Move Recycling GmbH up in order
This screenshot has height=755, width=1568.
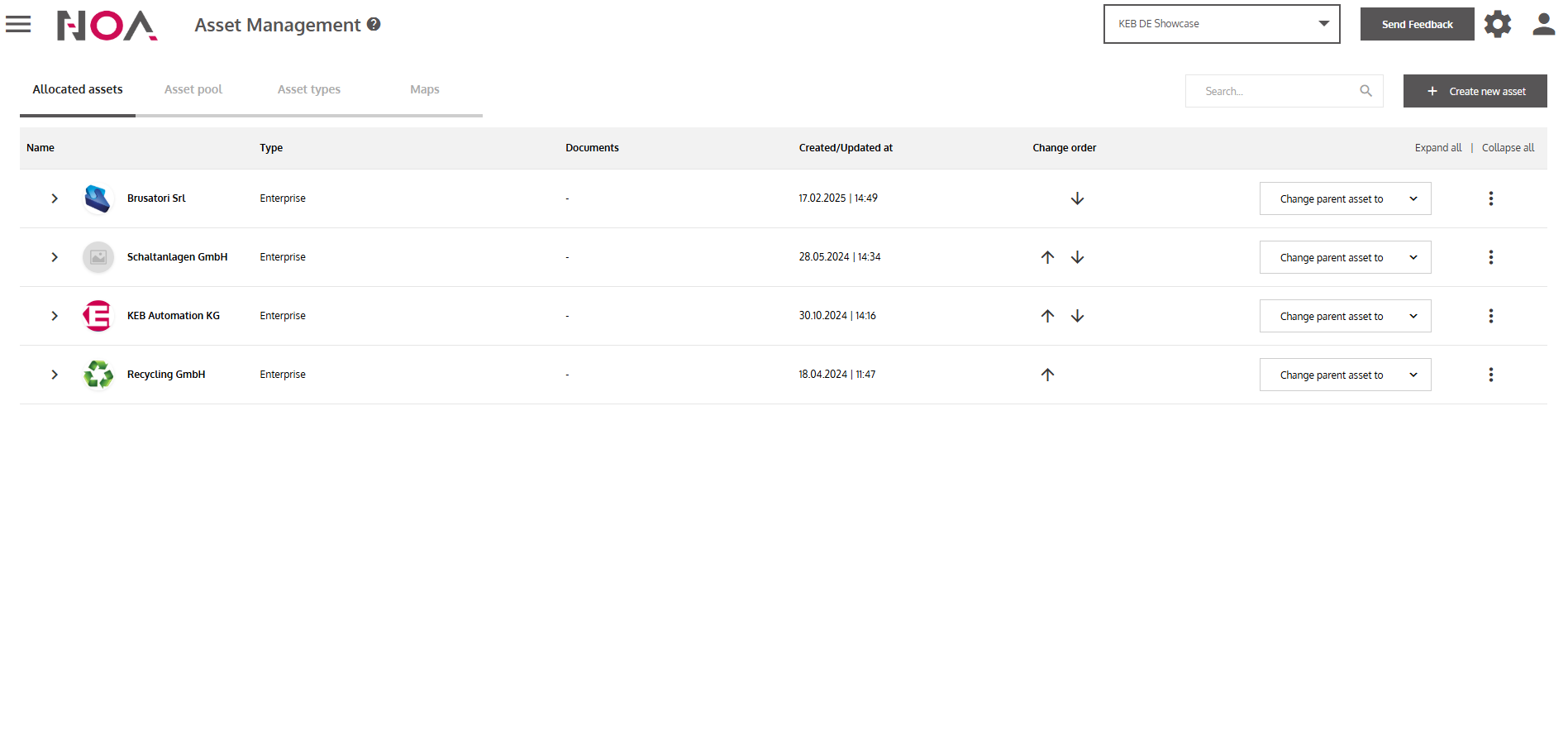coord(1047,375)
